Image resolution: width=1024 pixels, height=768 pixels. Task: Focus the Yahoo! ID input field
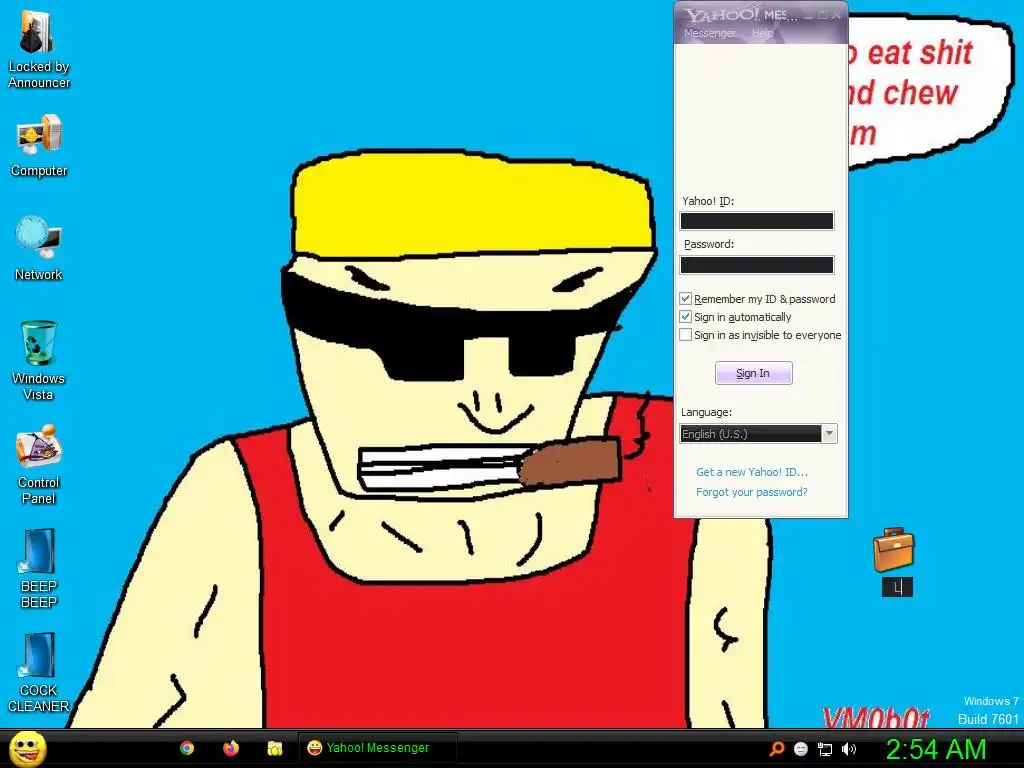pyautogui.click(x=757, y=221)
